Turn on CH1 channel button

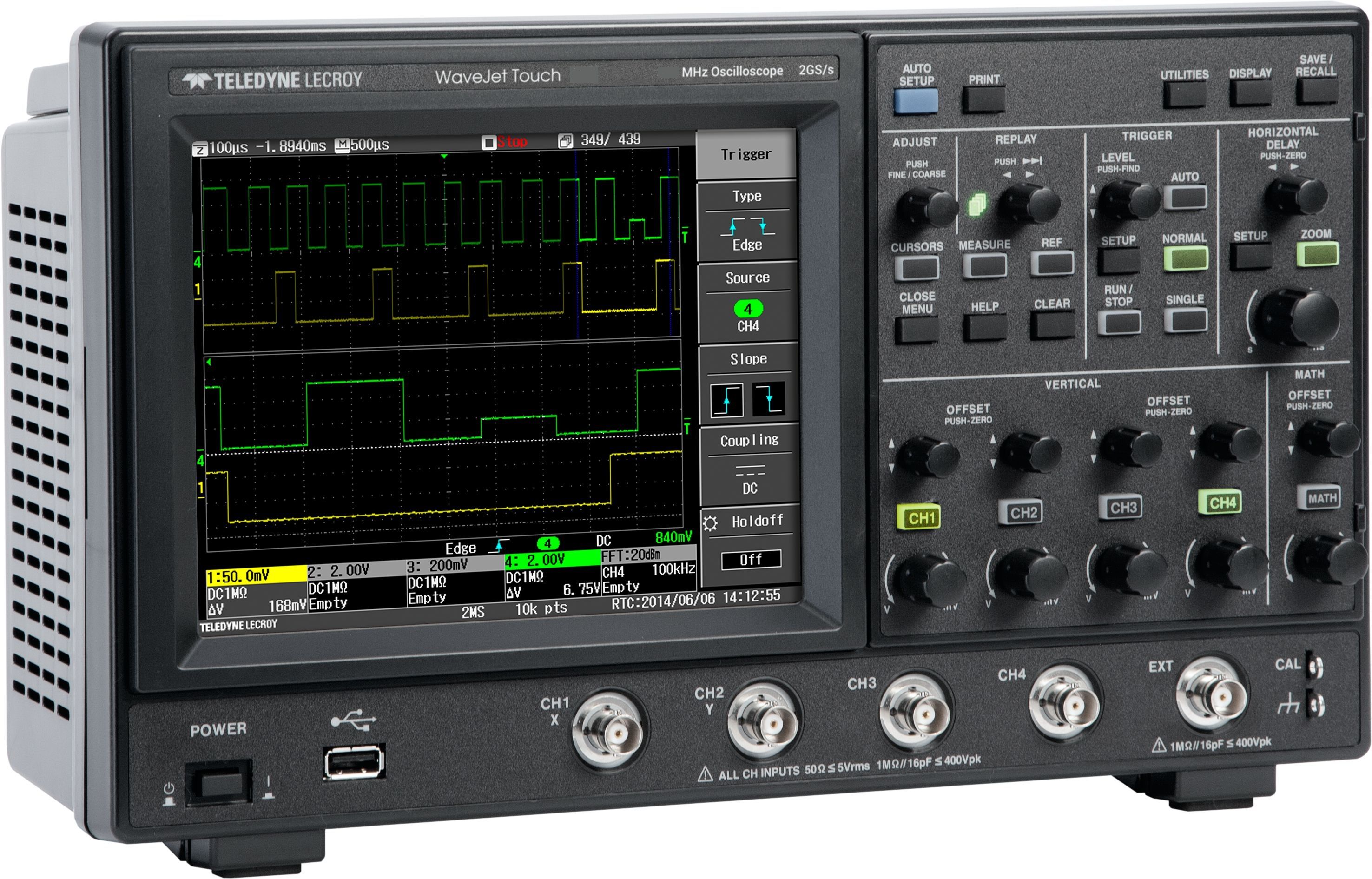[x=918, y=517]
